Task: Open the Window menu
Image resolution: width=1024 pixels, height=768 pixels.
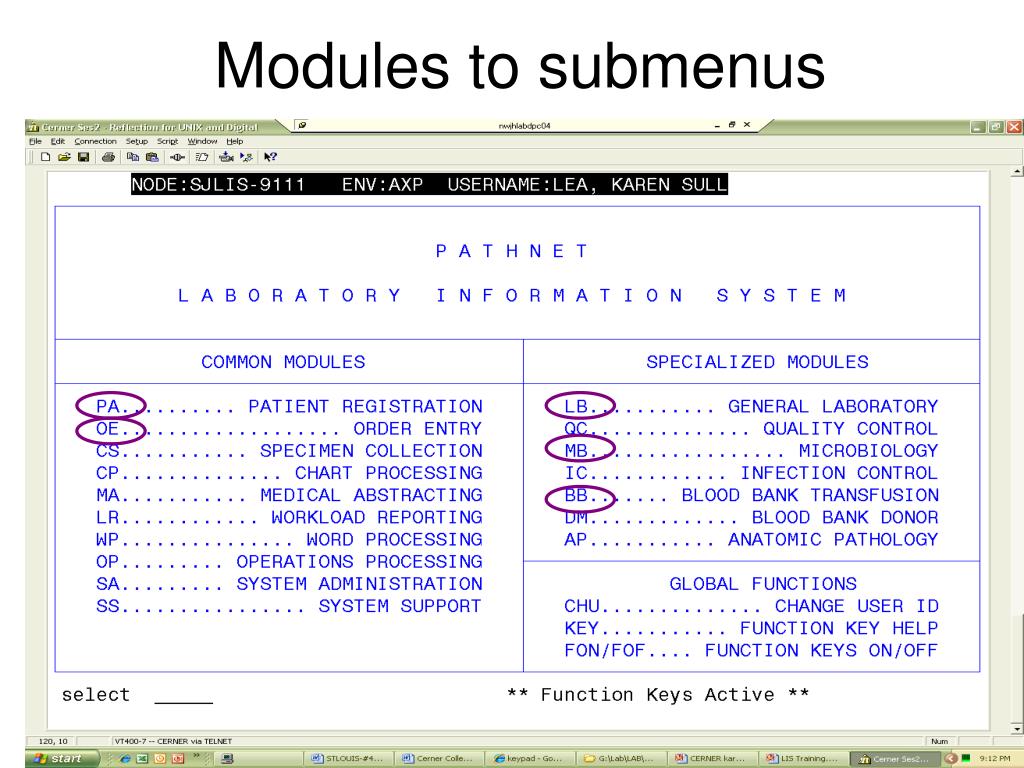Action: coord(203,143)
